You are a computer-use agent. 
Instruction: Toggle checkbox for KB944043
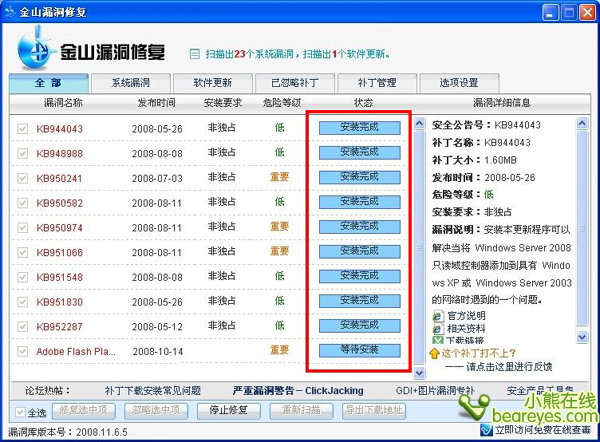click(x=23, y=129)
